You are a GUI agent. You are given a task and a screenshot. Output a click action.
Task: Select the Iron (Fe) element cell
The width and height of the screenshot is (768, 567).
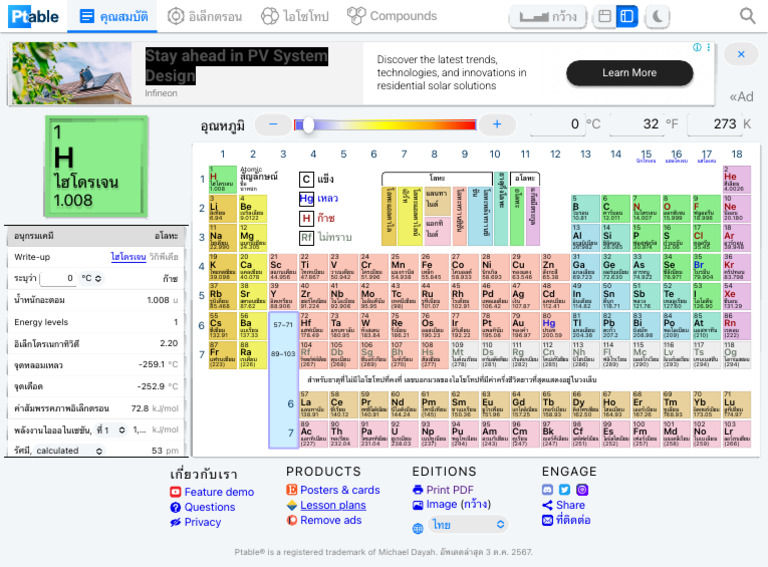click(434, 267)
